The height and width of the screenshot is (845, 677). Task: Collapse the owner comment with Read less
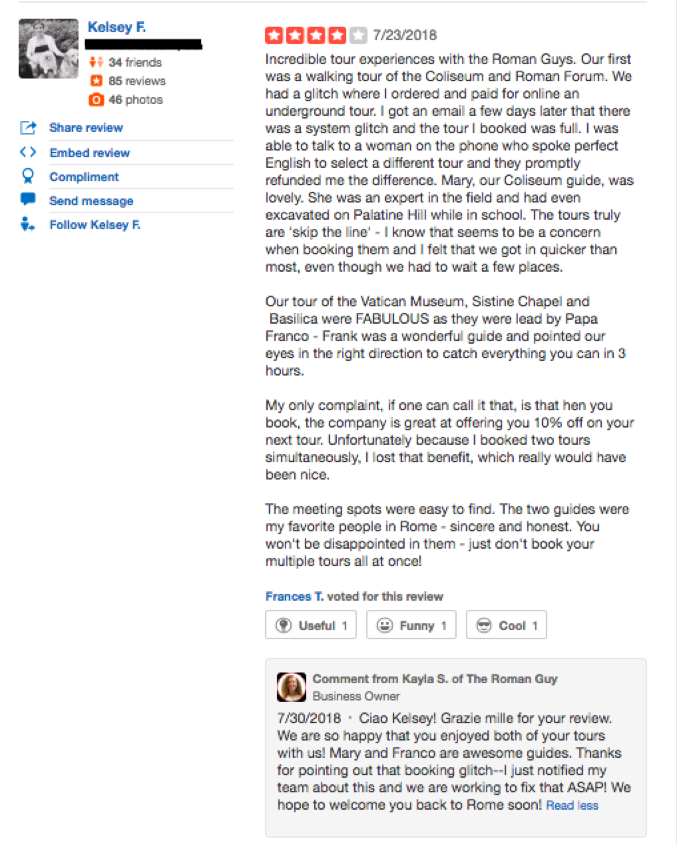pos(572,805)
